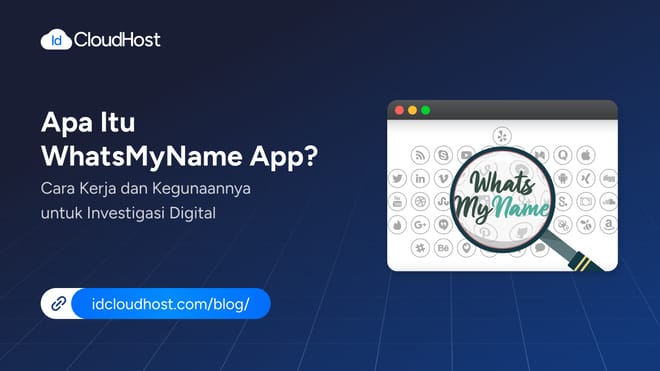Click the Vimeo V icon

[x=443, y=178]
